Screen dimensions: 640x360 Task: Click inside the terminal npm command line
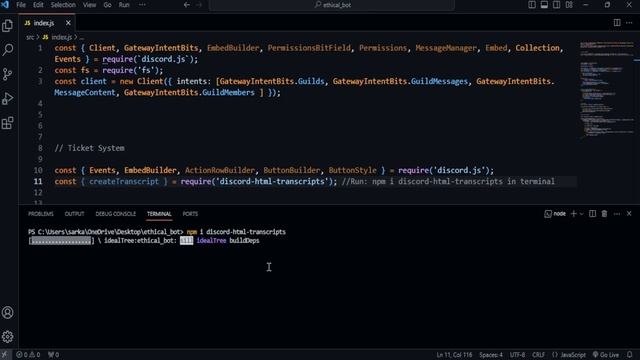(157, 232)
